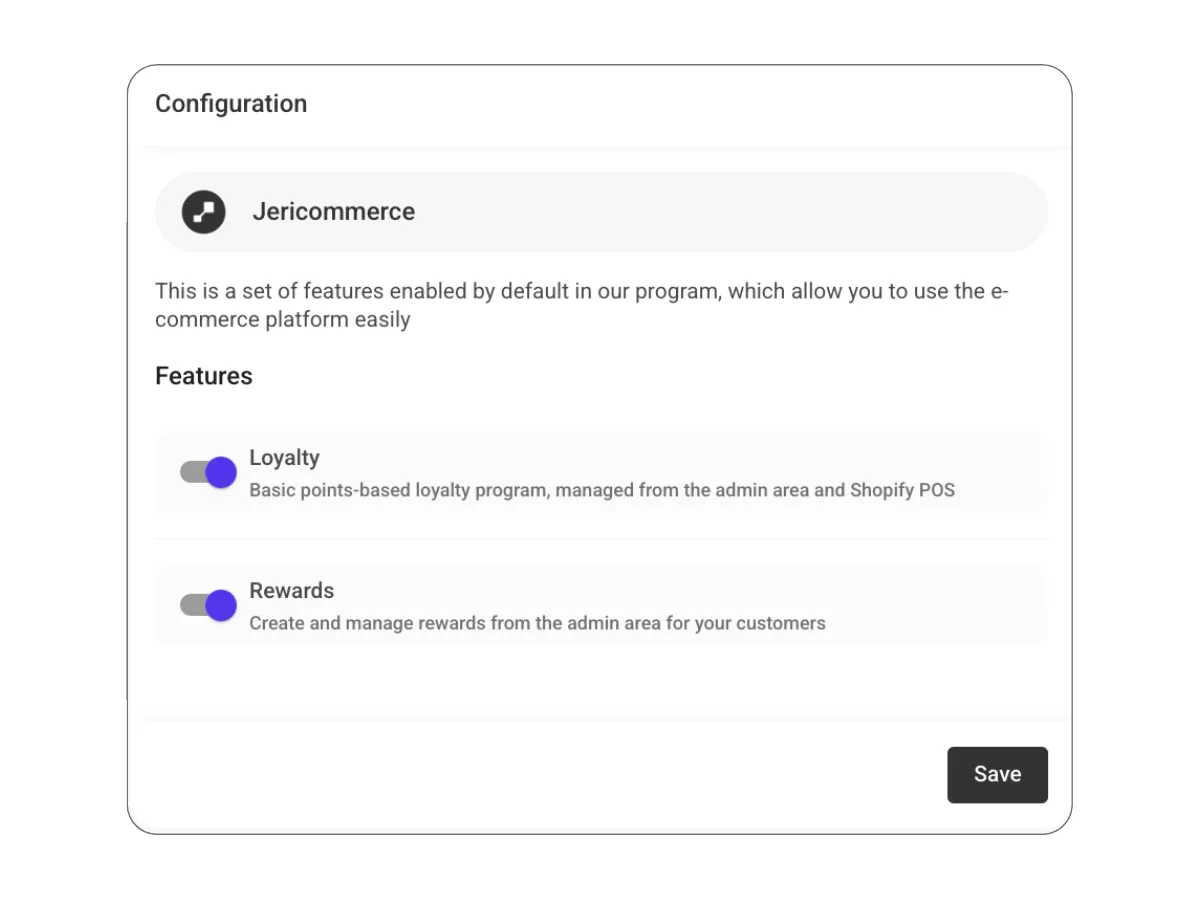Click the gray track of Loyalty switch

pos(190,472)
